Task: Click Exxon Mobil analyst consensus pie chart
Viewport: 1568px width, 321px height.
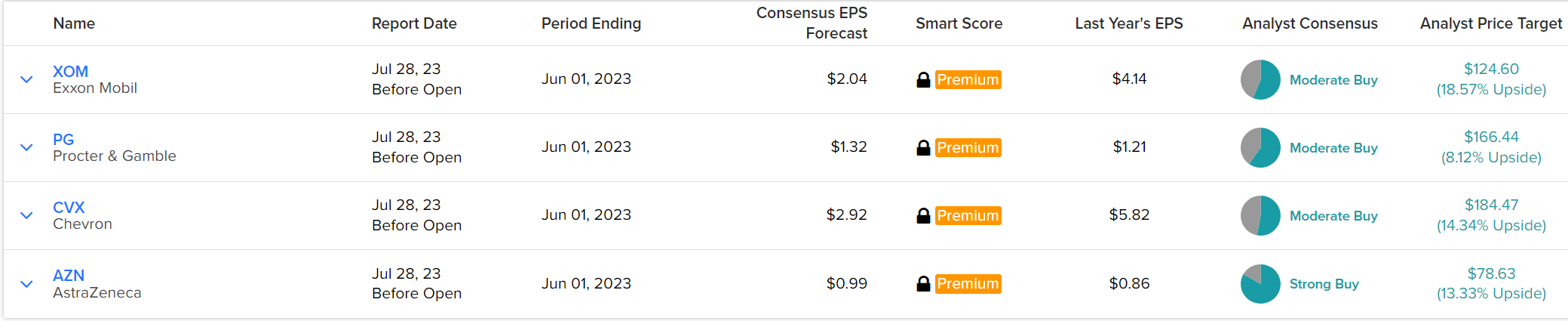Action: point(1260,79)
